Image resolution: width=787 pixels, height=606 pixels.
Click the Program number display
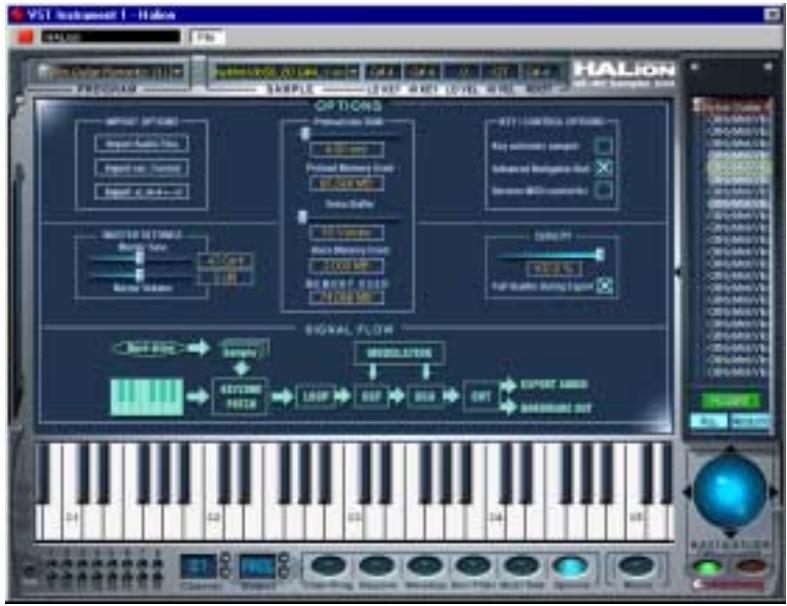257,566
